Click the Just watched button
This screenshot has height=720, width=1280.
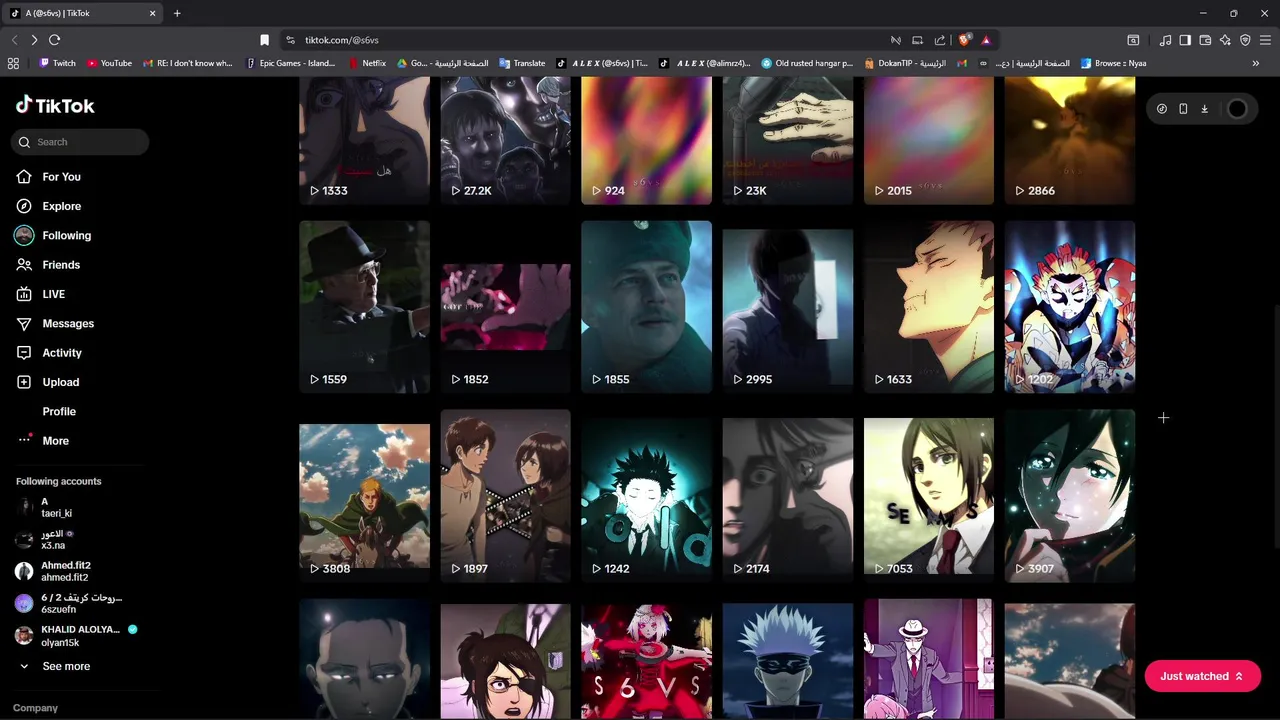pos(1202,676)
